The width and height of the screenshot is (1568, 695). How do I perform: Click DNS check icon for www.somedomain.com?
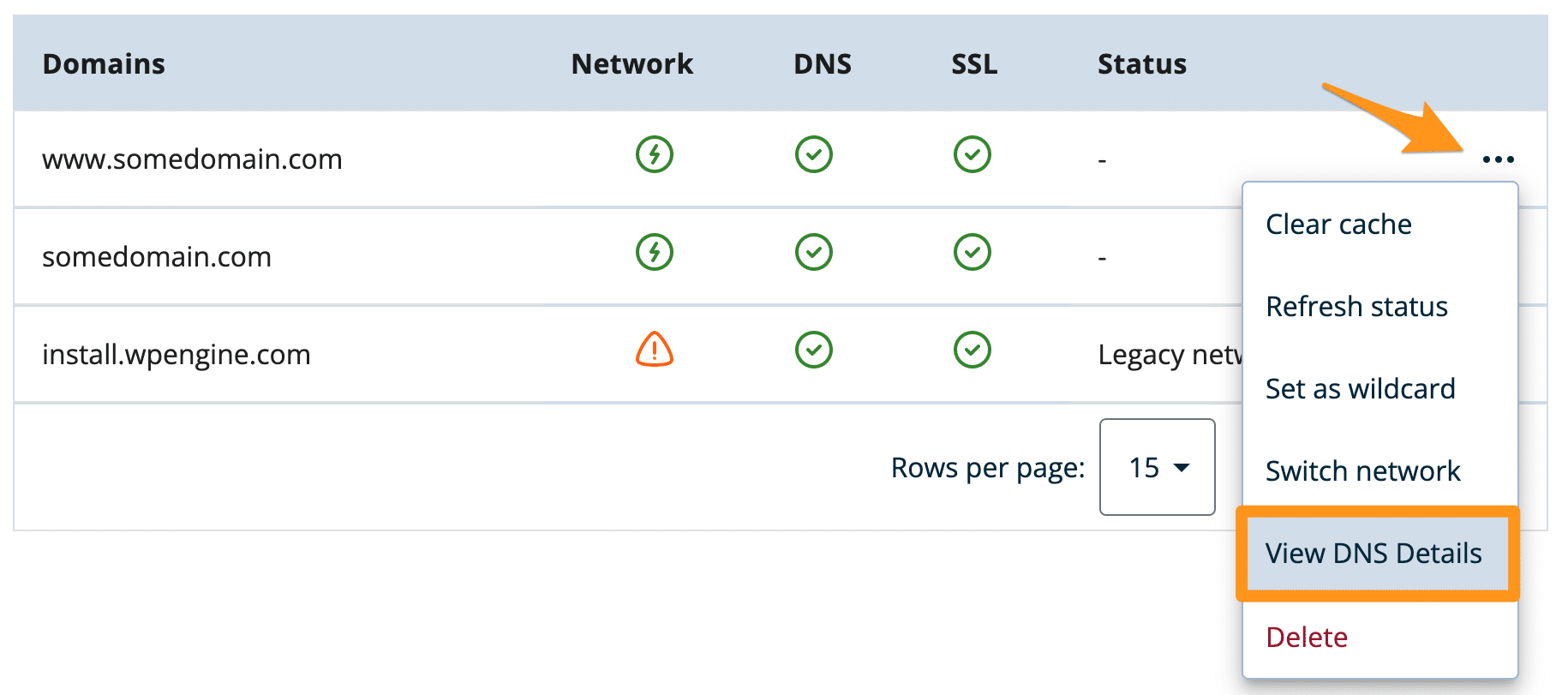pyautogui.click(x=813, y=155)
